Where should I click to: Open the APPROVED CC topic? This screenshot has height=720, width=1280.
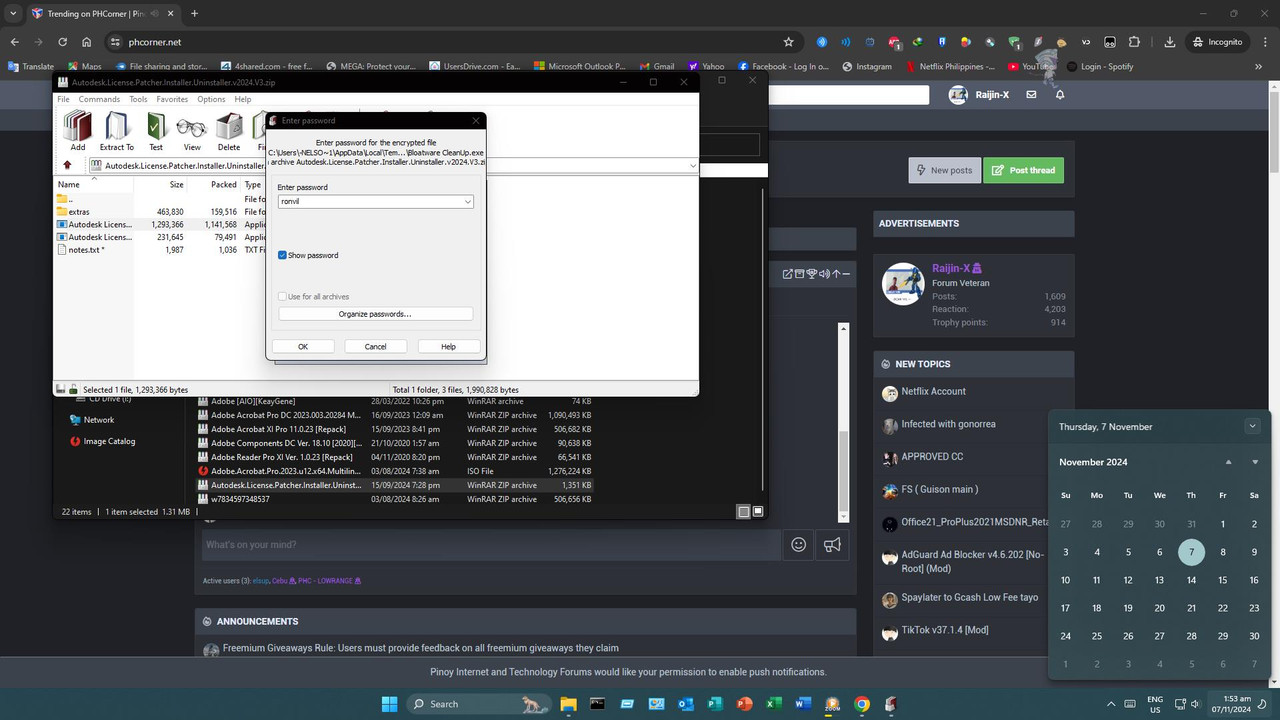click(932, 456)
